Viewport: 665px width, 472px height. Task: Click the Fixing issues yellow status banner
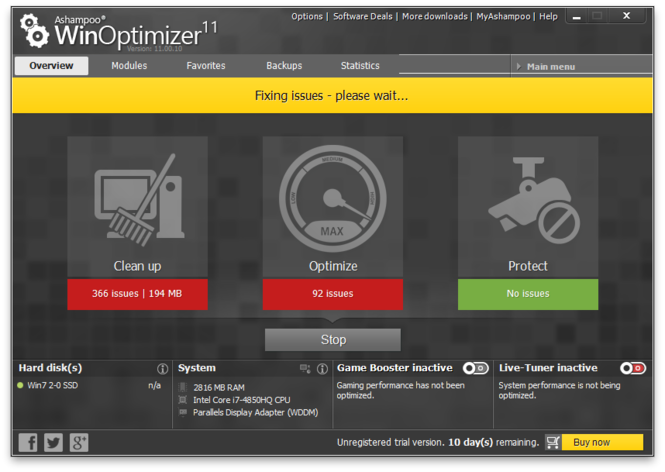click(x=332, y=95)
